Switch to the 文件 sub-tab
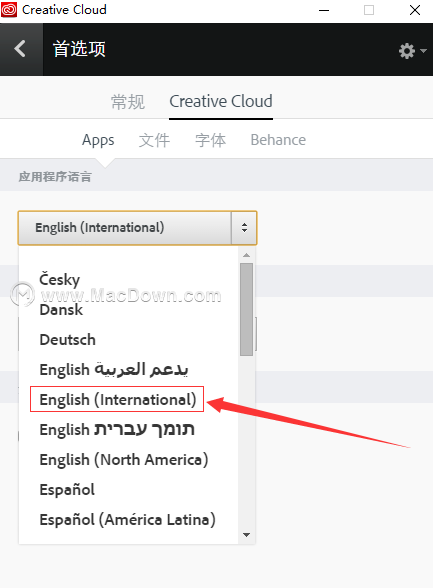Image resolution: width=433 pixels, height=588 pixels. click(x=154, y=140)
